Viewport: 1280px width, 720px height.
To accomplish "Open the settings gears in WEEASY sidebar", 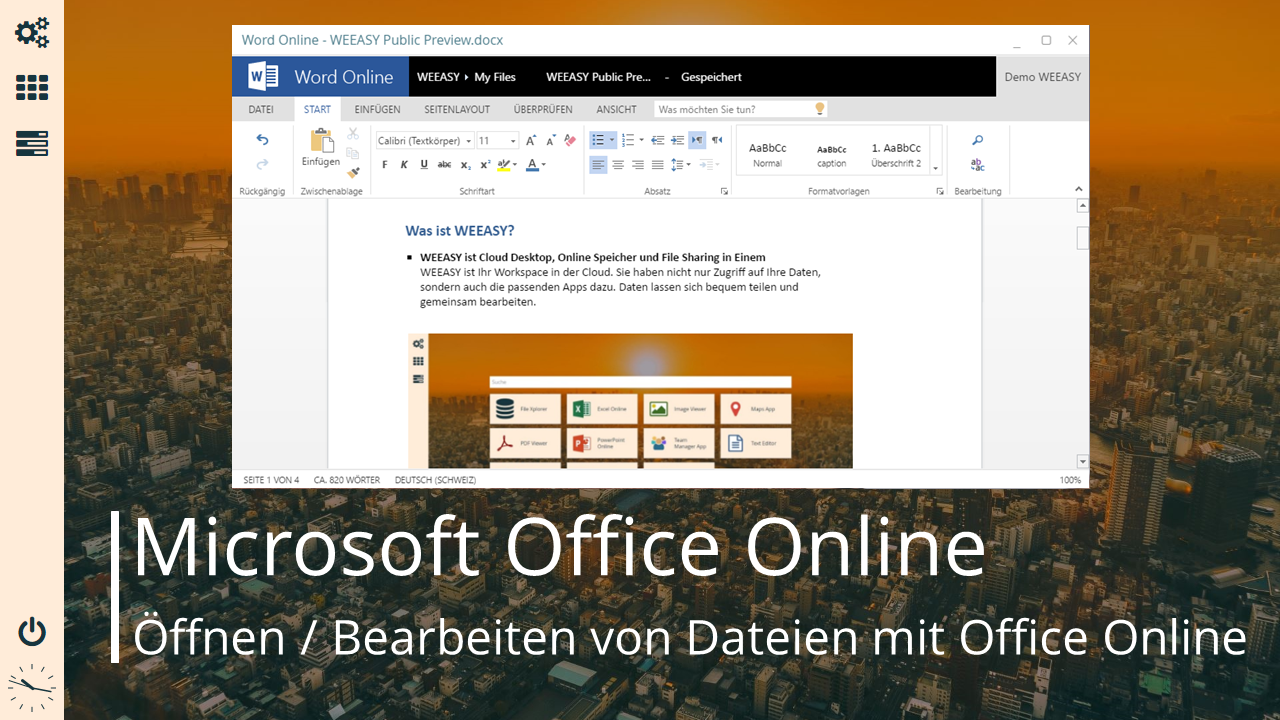I will click(x=32, y=32).
